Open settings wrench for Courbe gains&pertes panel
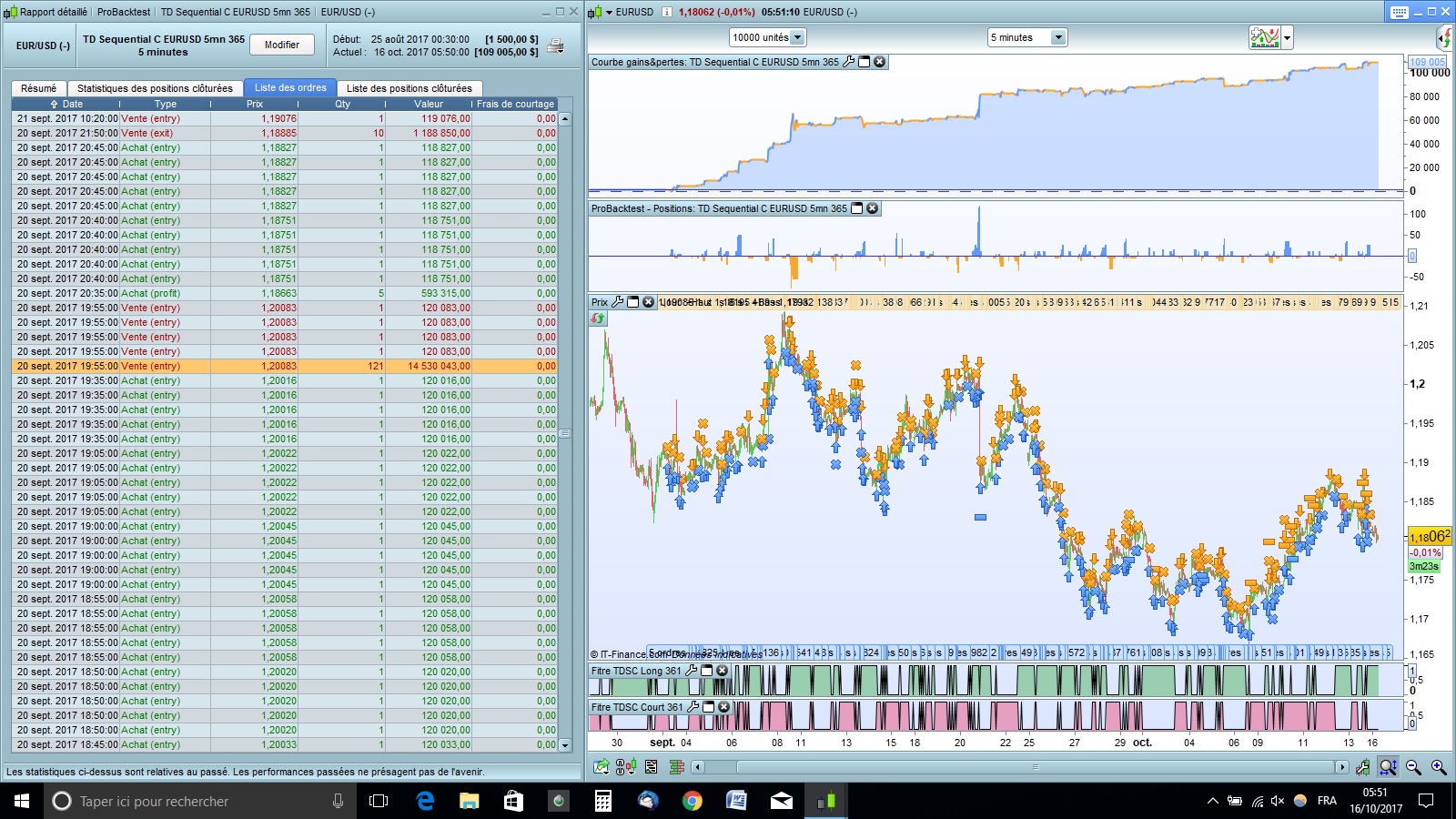The image size is (1456, 819). pos(849,62)
